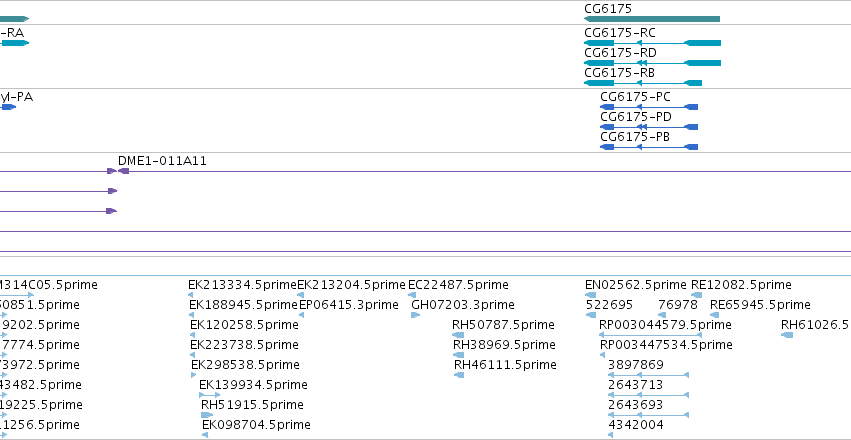The width and height of the screenshot is (851, 440).
Task: Select the EP06415.3prime label
Action: point(349,305)
